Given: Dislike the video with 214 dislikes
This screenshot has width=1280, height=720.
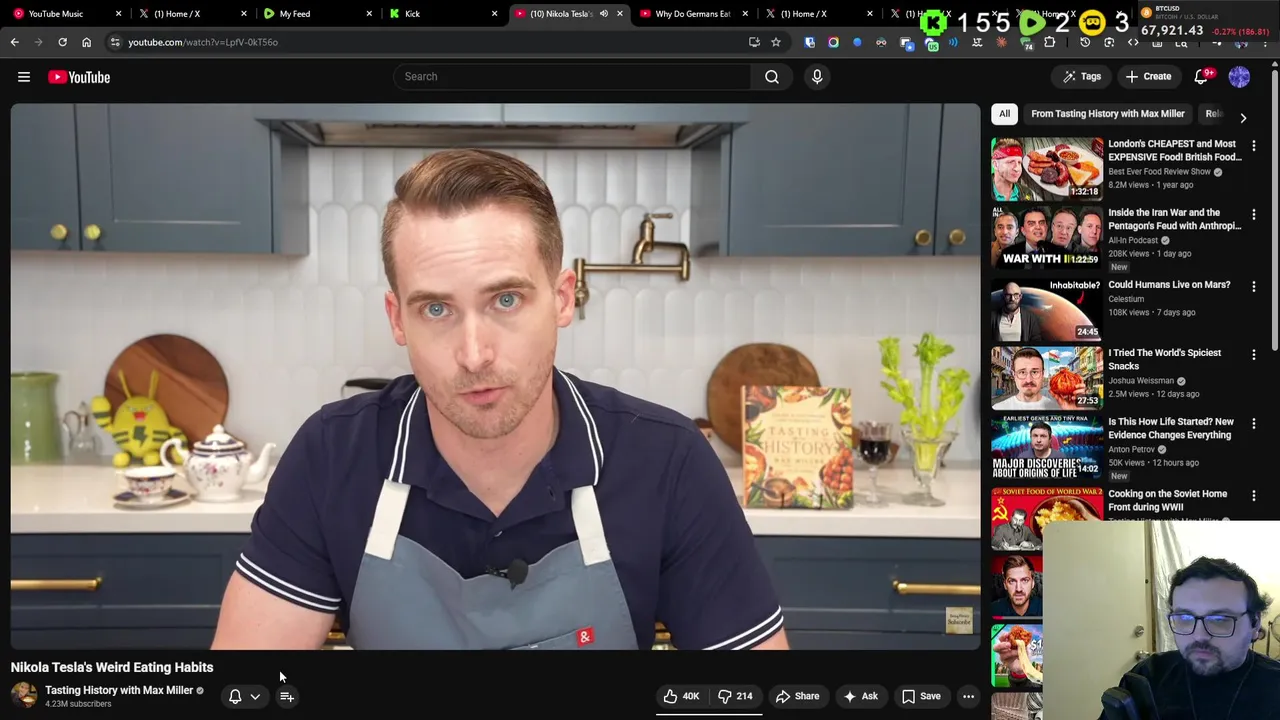Looking at the screenshot, I should point(735,696).
